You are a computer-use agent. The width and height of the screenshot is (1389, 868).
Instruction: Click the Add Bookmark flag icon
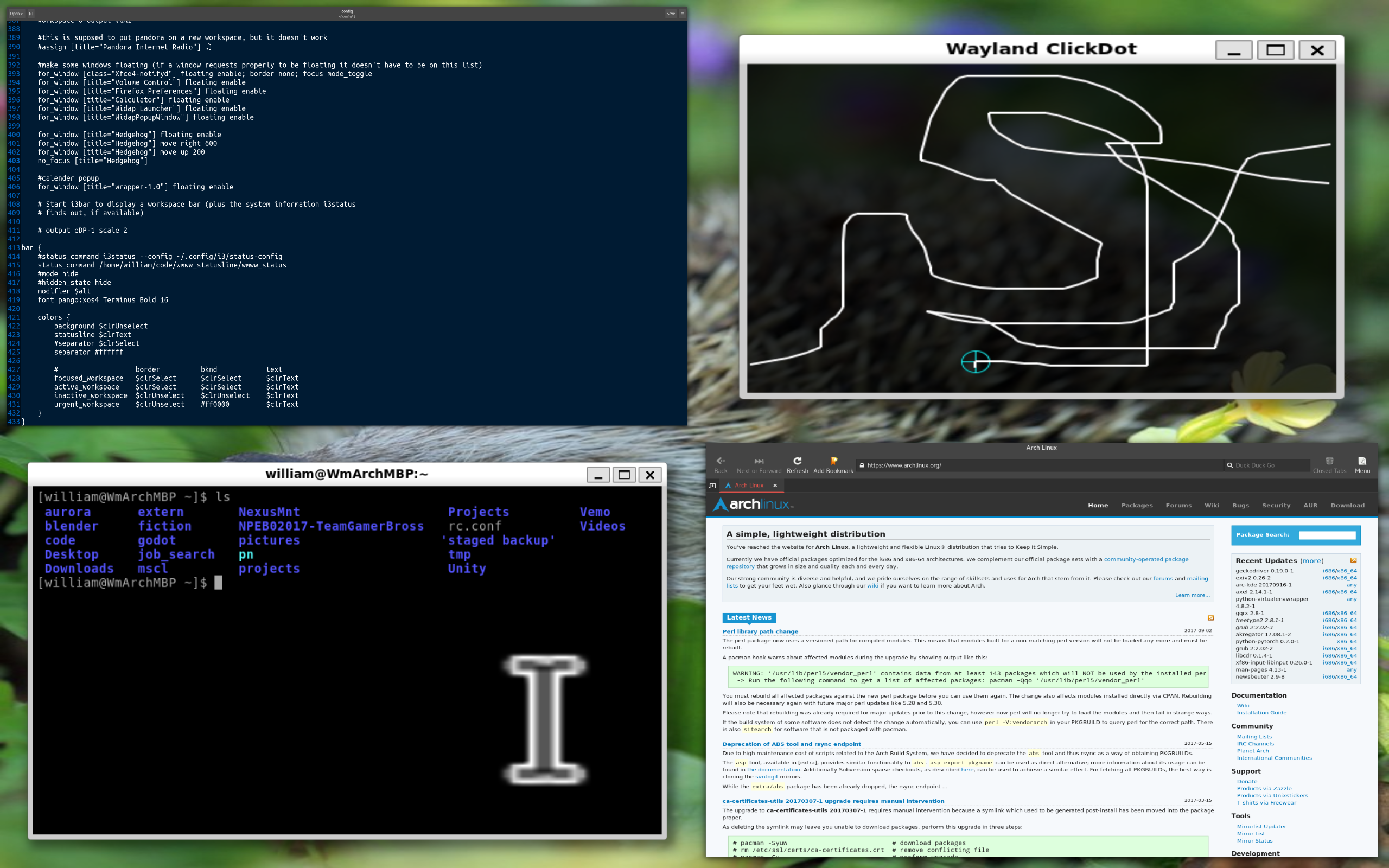[833, 461]
